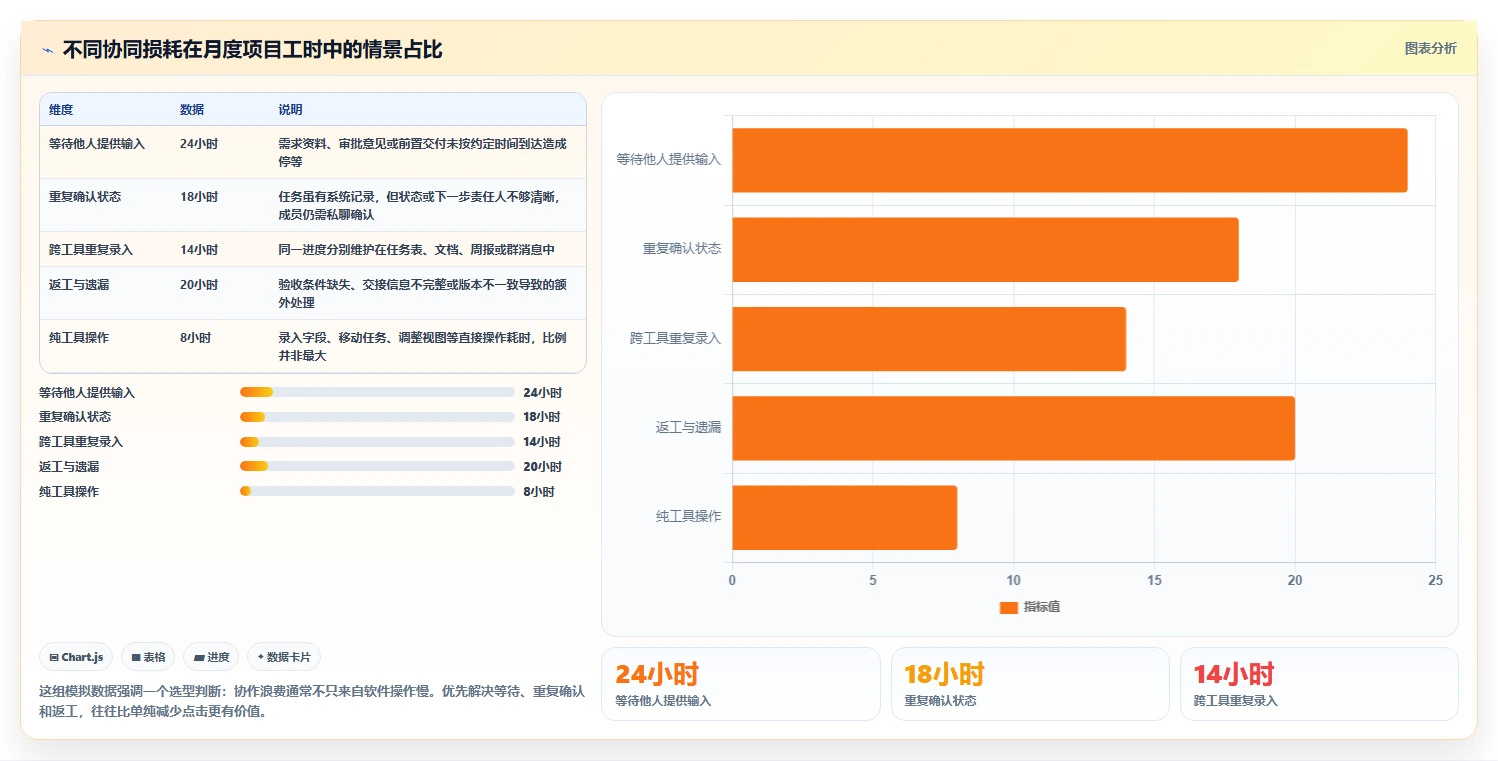Click the 14小时 table value
The height and width of the screenshot is (761, 1498).
pyautogui.click(x=199, y=249)
